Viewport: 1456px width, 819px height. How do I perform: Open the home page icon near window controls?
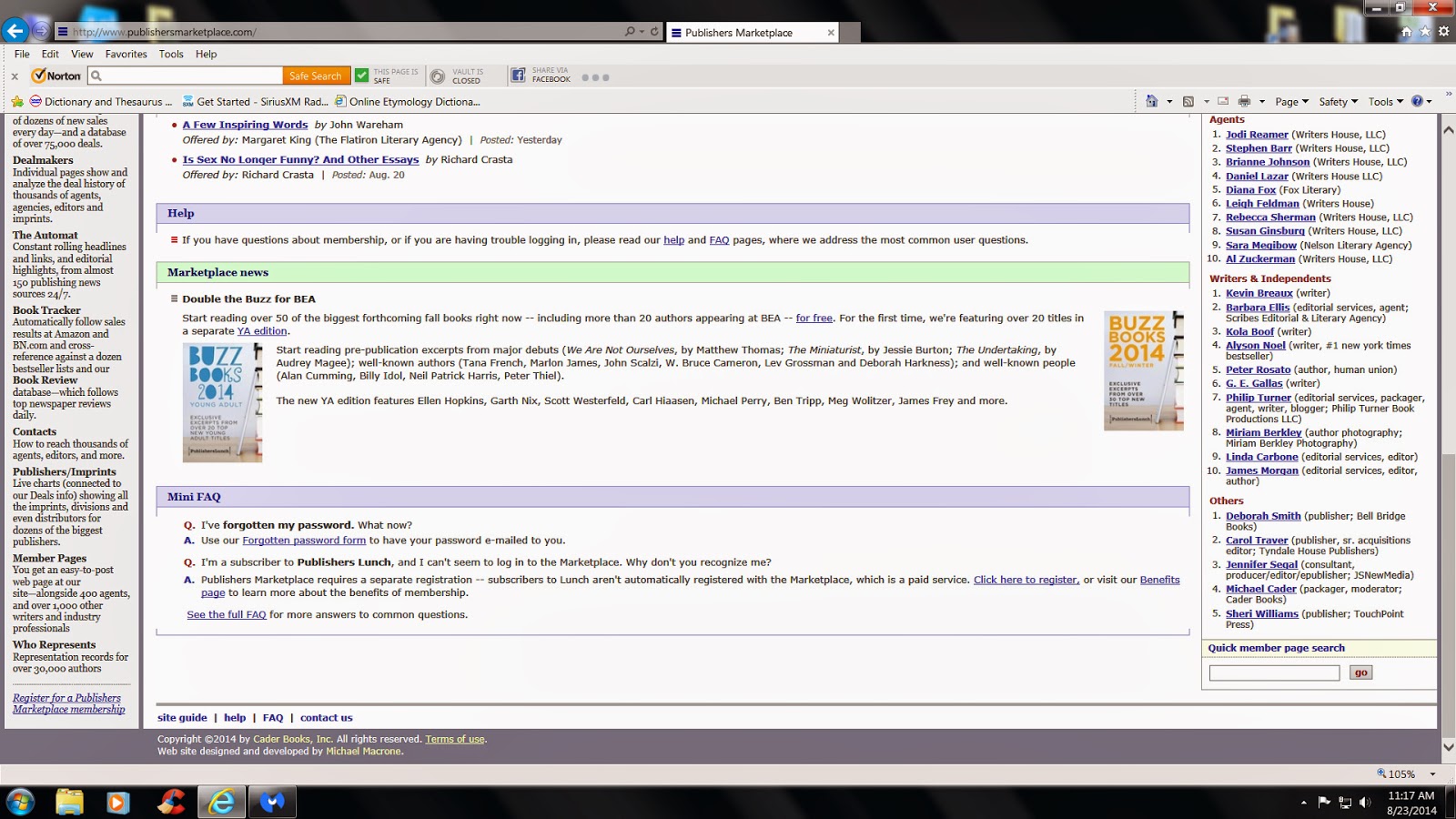coord(1406,32)
